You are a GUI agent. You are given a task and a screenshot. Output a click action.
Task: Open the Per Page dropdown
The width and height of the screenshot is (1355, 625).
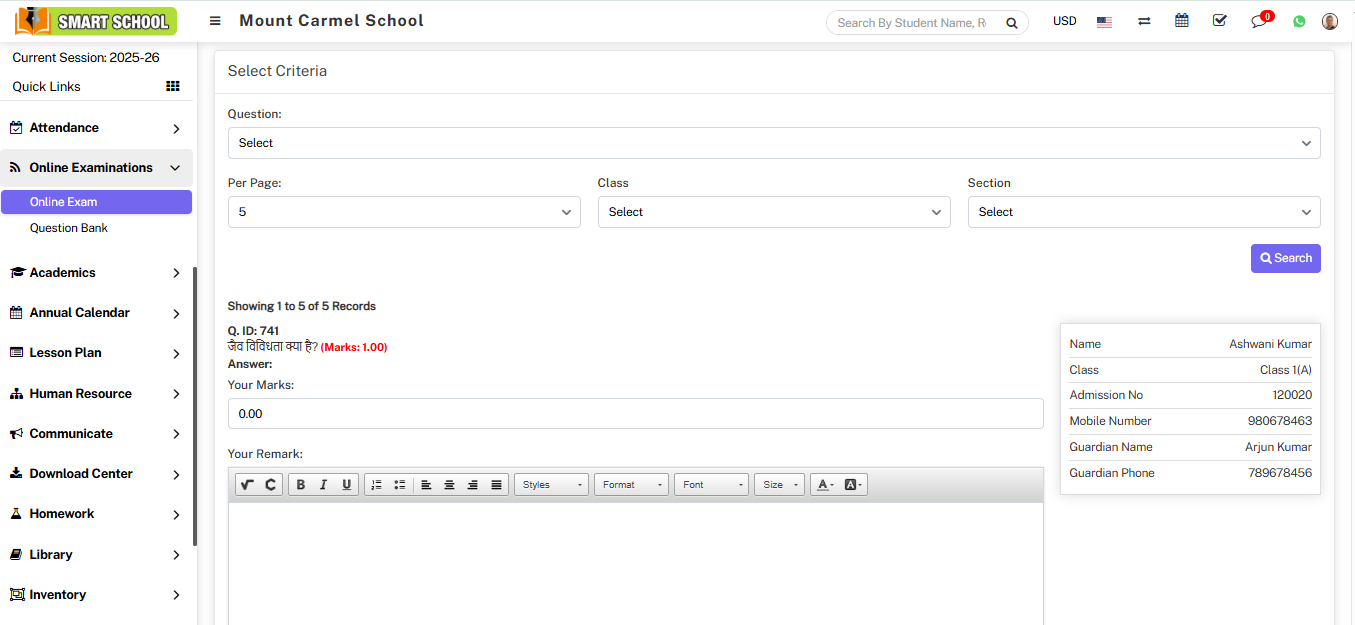[x=403, y=212]
